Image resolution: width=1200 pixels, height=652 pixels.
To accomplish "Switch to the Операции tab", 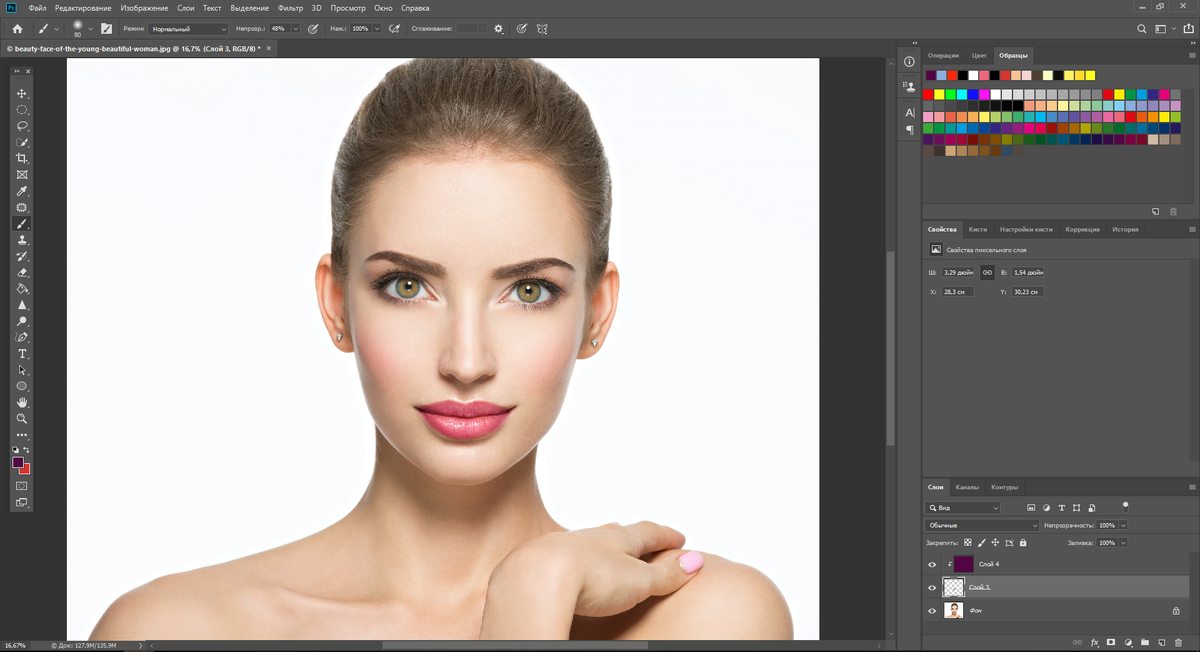I will (943, 55).
